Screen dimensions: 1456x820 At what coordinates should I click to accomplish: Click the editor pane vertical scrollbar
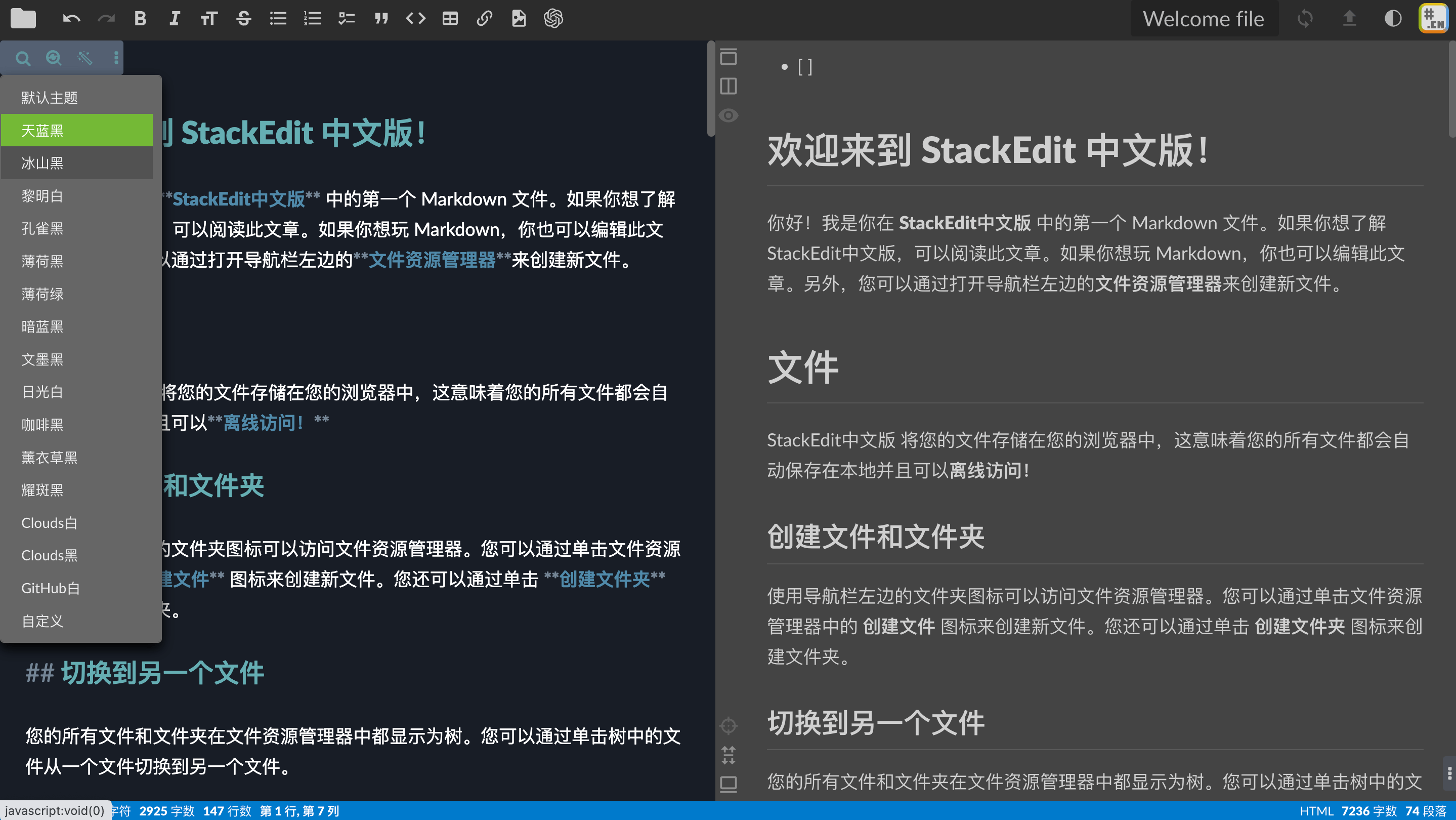click(x=711, y=89)
